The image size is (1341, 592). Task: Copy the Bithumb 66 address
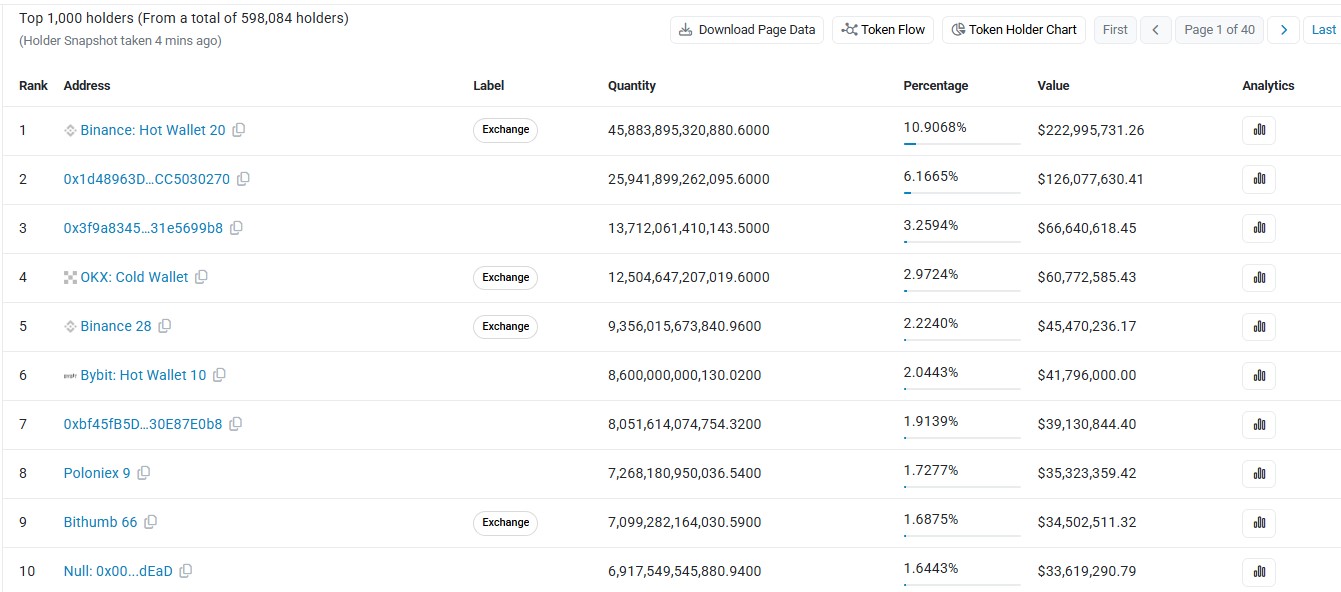[150, 522]
